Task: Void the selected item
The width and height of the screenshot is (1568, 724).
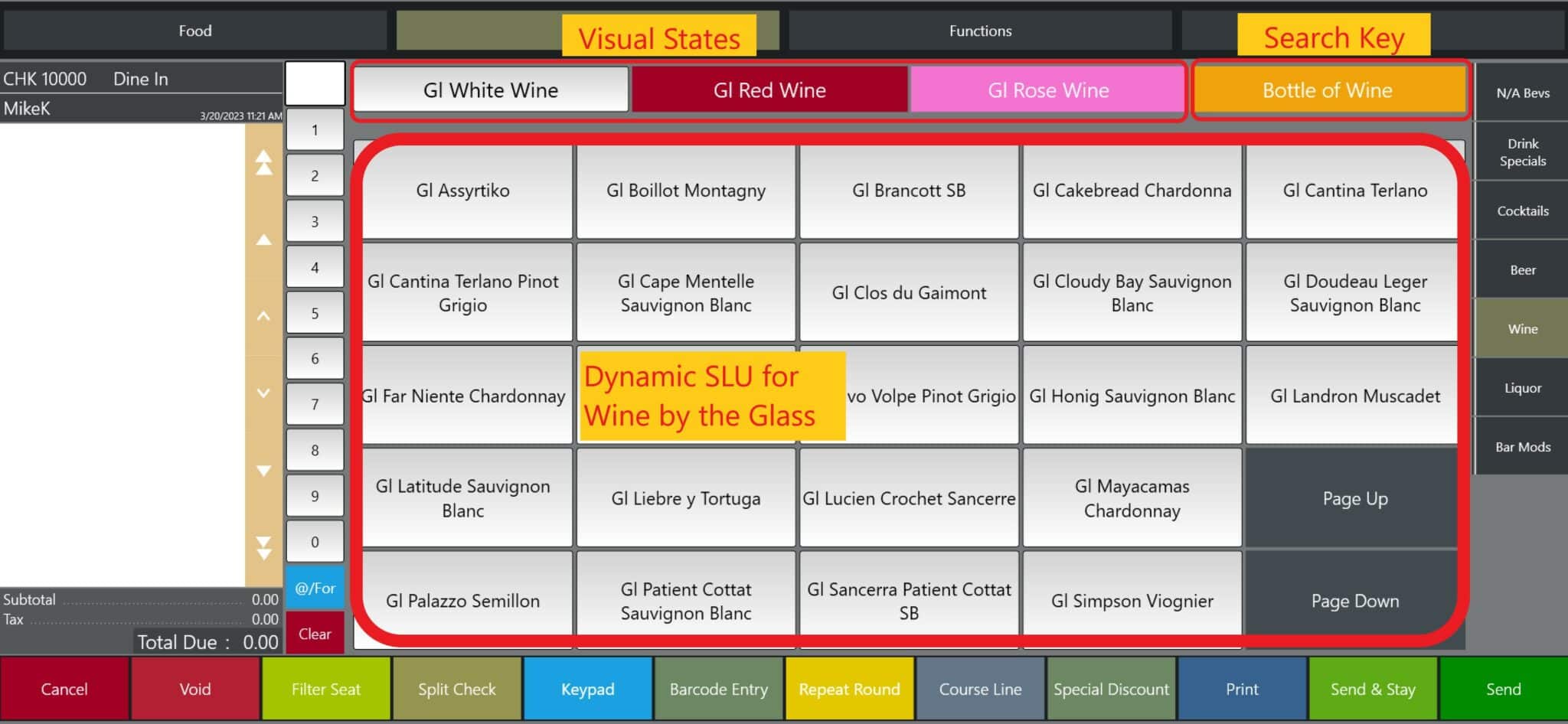Action: point(195,690)
